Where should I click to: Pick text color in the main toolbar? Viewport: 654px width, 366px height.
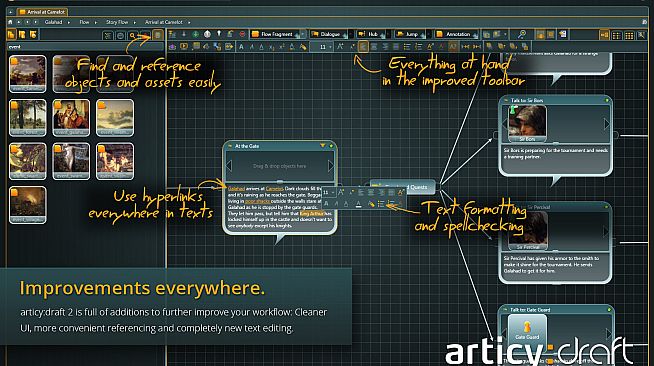tap(292, 47)
